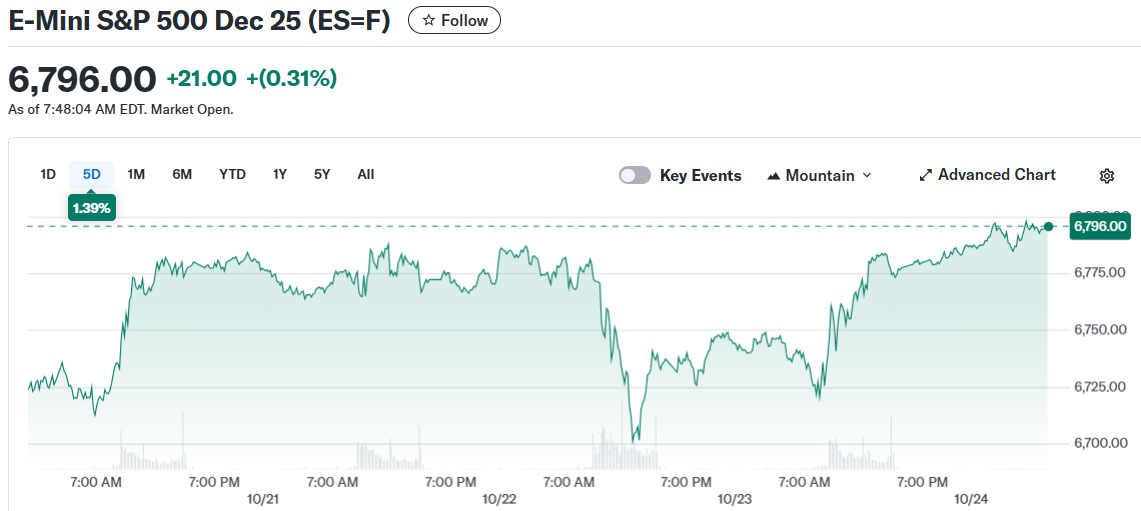Click the Key Events label

[700, 175]
